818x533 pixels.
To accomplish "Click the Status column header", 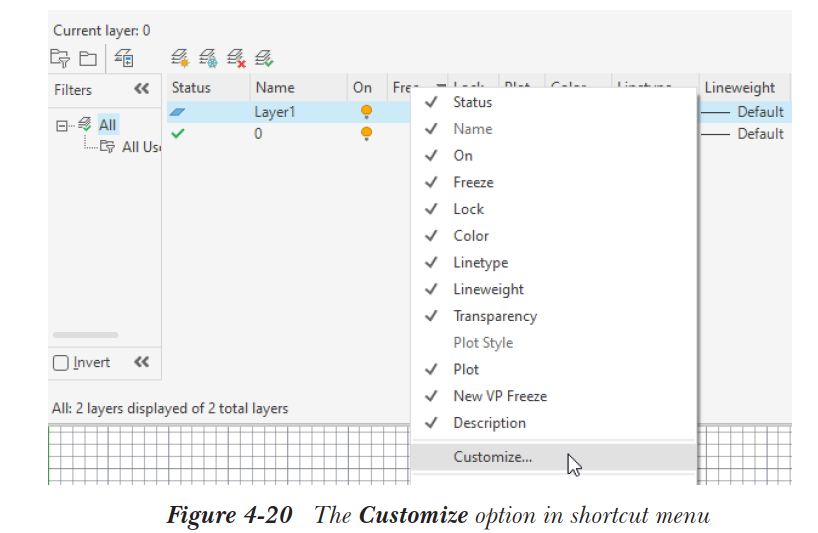I will (x=208, y=88).
